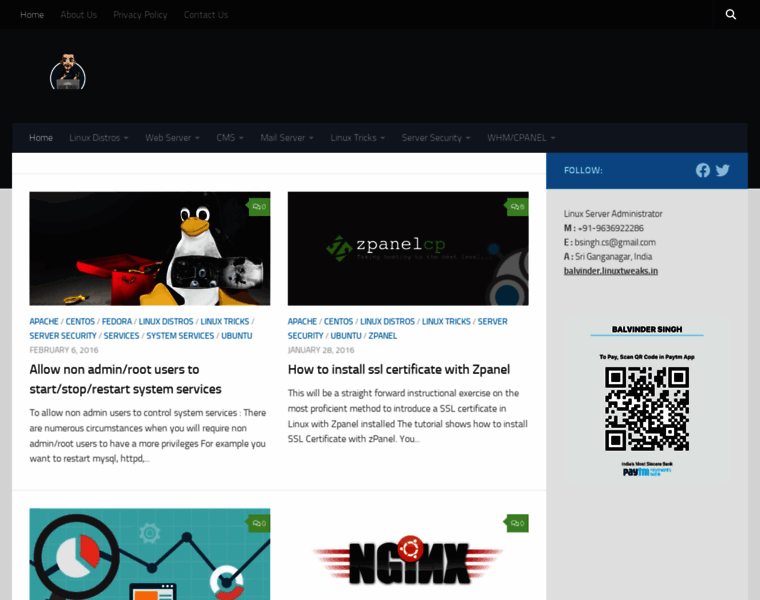Select the FEBRUARY 6, 2016 date text
760x600 pixels.
tap(64, 350)
